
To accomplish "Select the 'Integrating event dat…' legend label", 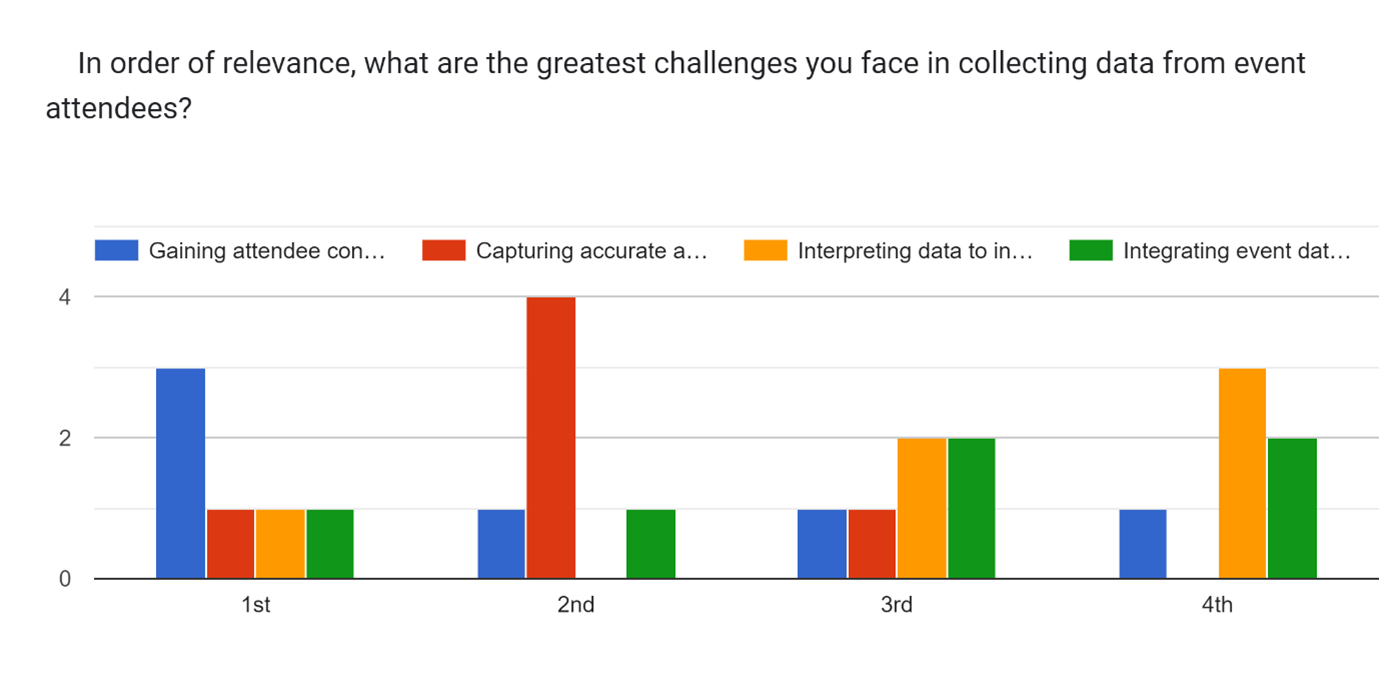I will tap(1237, 251).
